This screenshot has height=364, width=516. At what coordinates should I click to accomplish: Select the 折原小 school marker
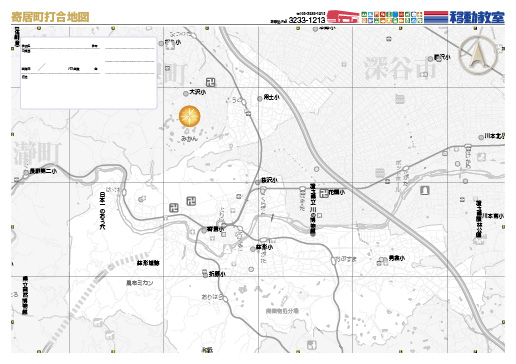click(205, 275)
